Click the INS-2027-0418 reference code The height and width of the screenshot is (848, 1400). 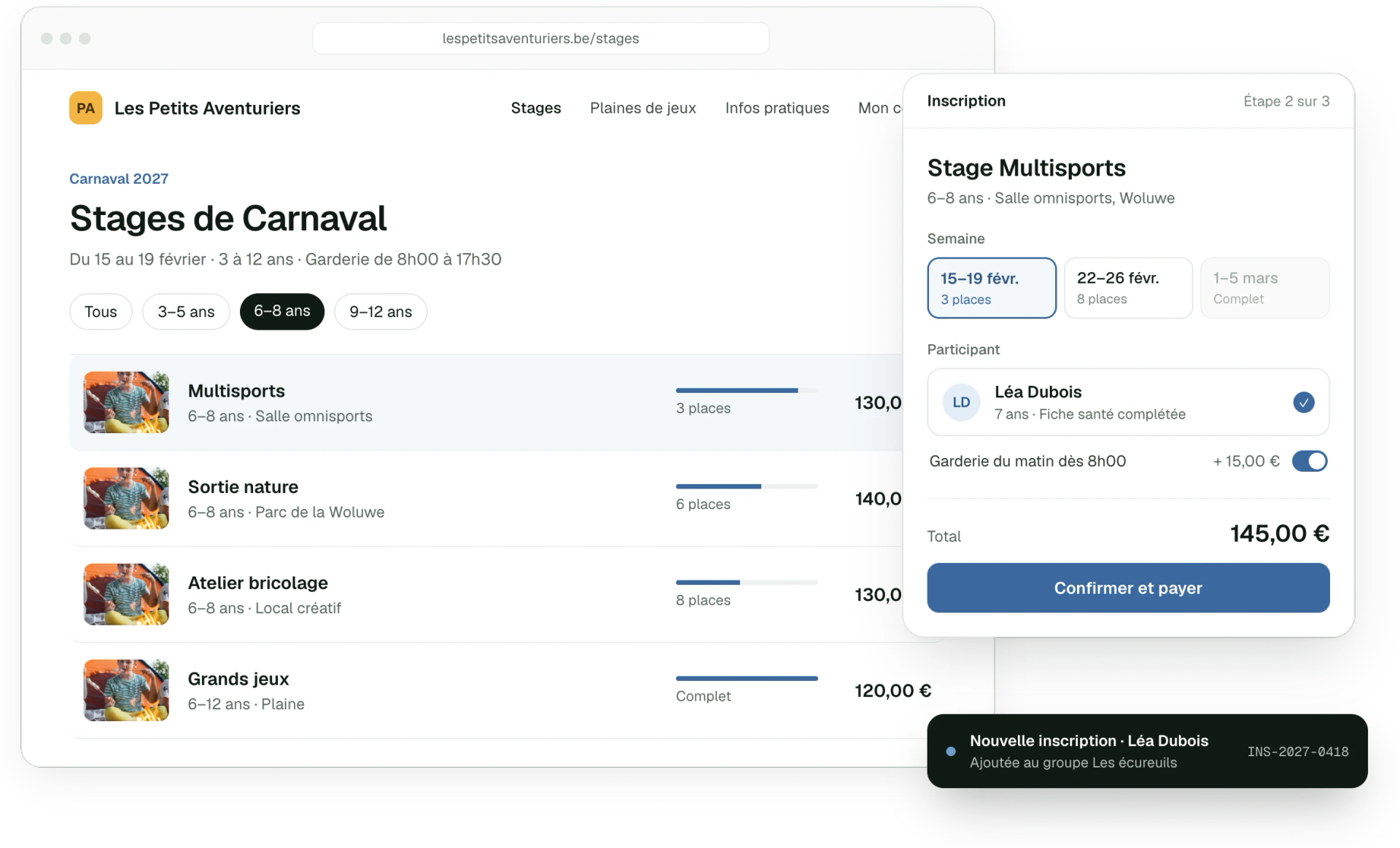pos(1298,752)
